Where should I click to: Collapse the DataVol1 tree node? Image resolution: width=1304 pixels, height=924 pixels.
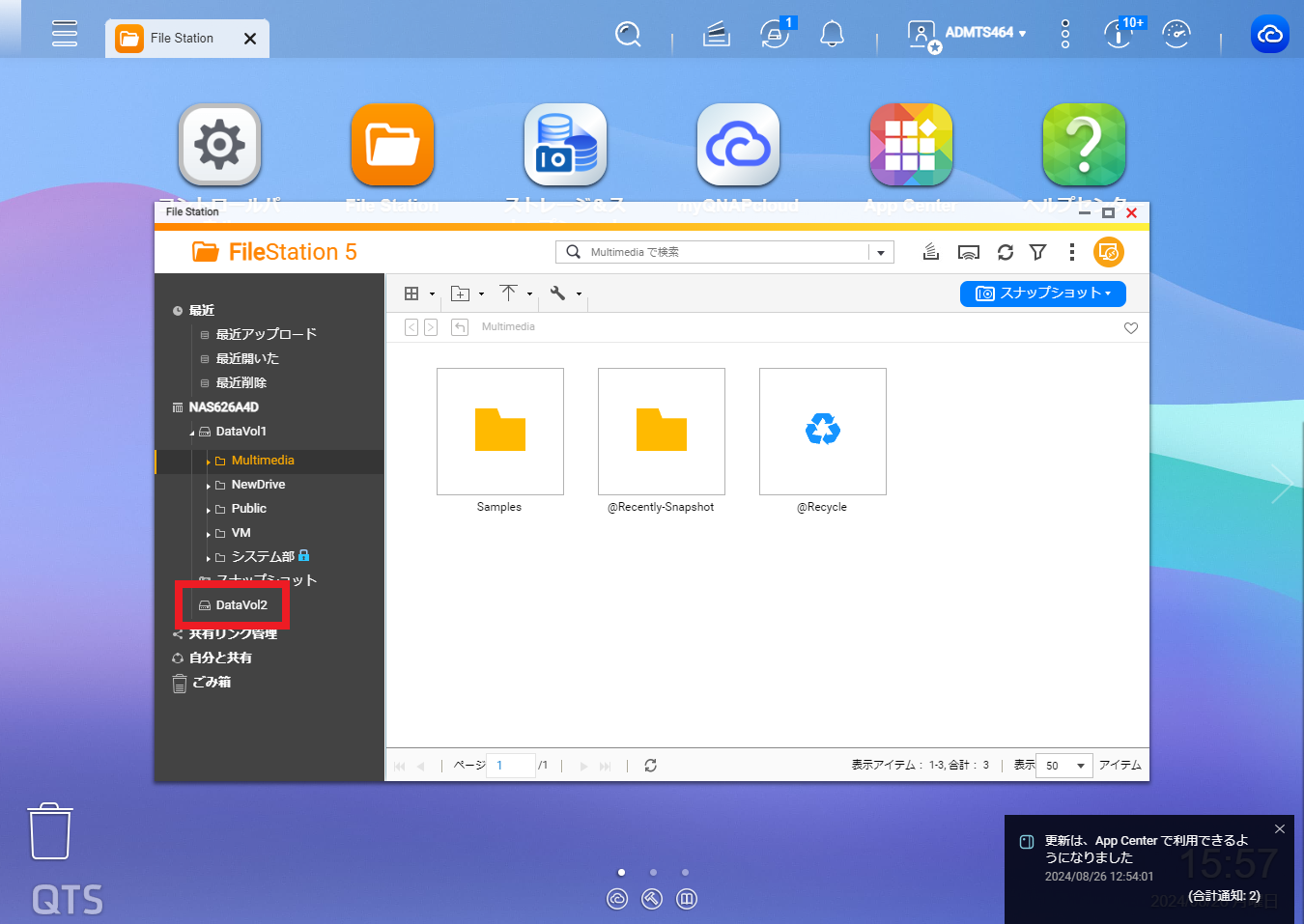[x=191, y=433]
